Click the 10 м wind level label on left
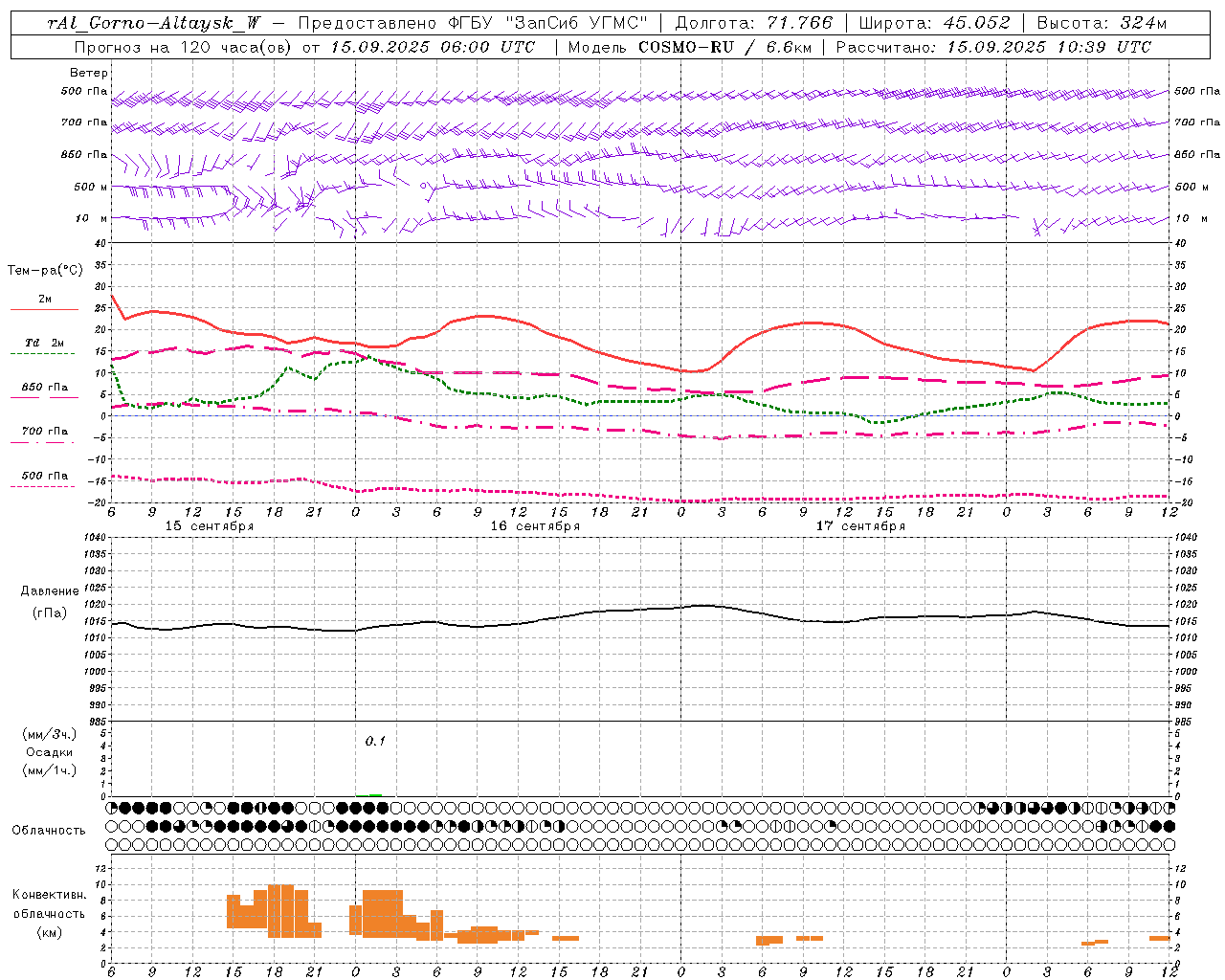 pyautogui.click(x=91, y=218)
